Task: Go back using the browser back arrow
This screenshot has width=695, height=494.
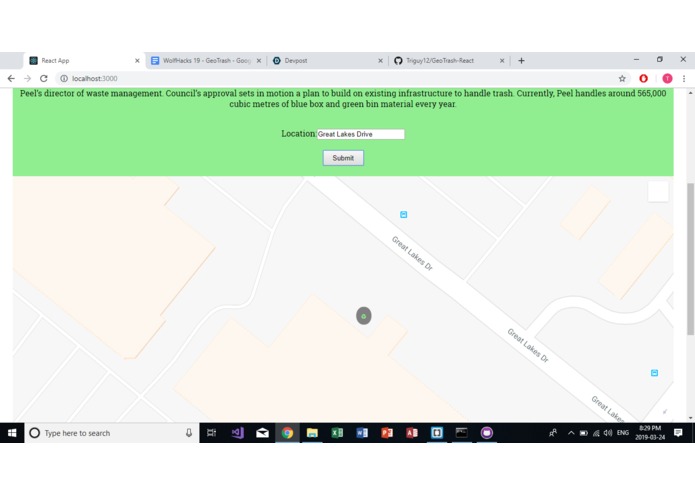Action: 11,78
